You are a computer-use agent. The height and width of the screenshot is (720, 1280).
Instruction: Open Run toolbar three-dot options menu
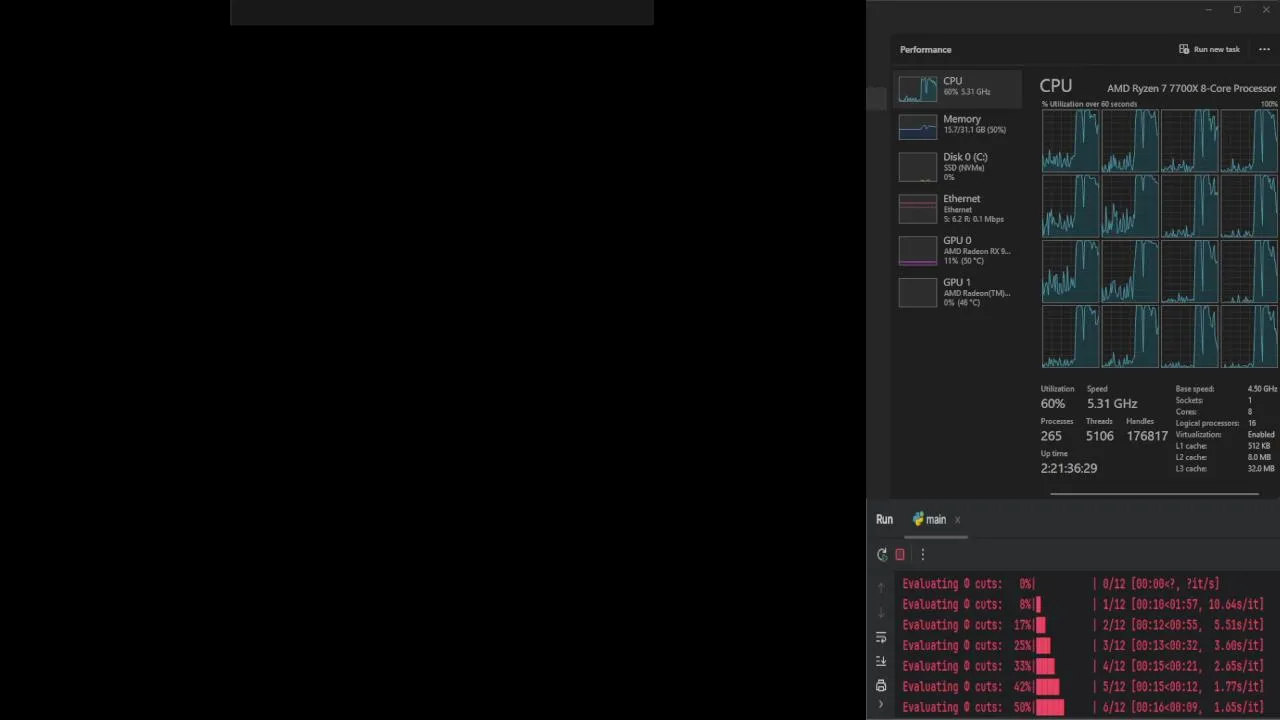(922, 555)
